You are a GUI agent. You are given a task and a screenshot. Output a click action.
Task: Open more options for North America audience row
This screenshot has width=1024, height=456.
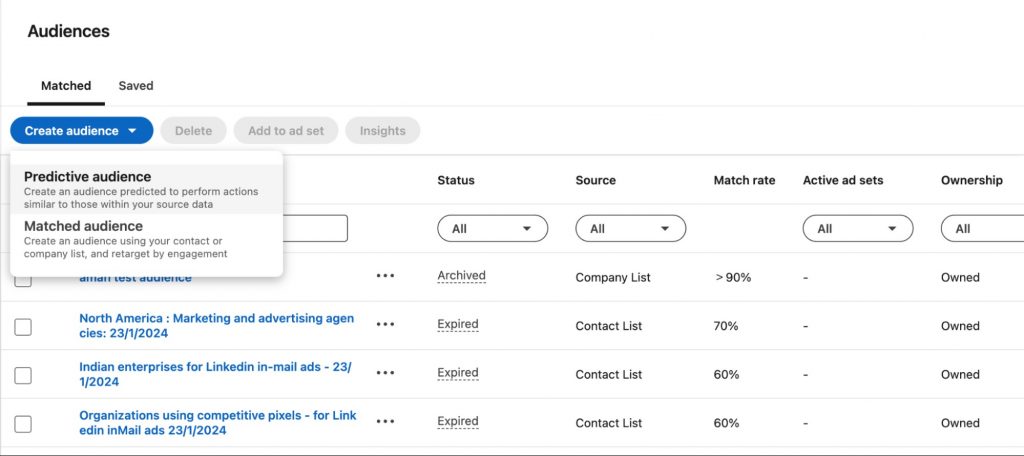(385, 325)
